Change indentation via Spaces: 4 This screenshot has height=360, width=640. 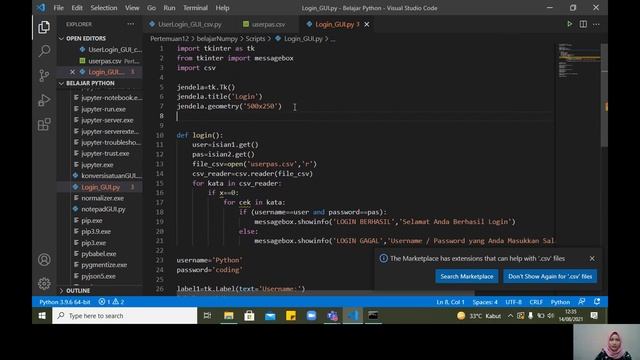pyautogui.click(x=485, y=302)
